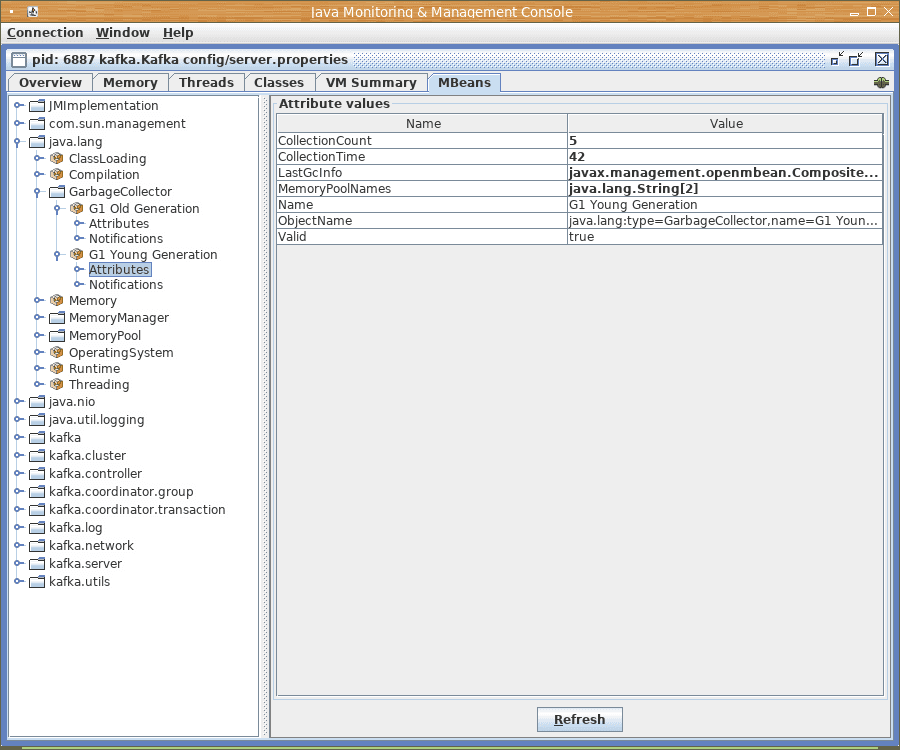Expand the MemoryPool node
900x750 pixels.
(38, 335)
